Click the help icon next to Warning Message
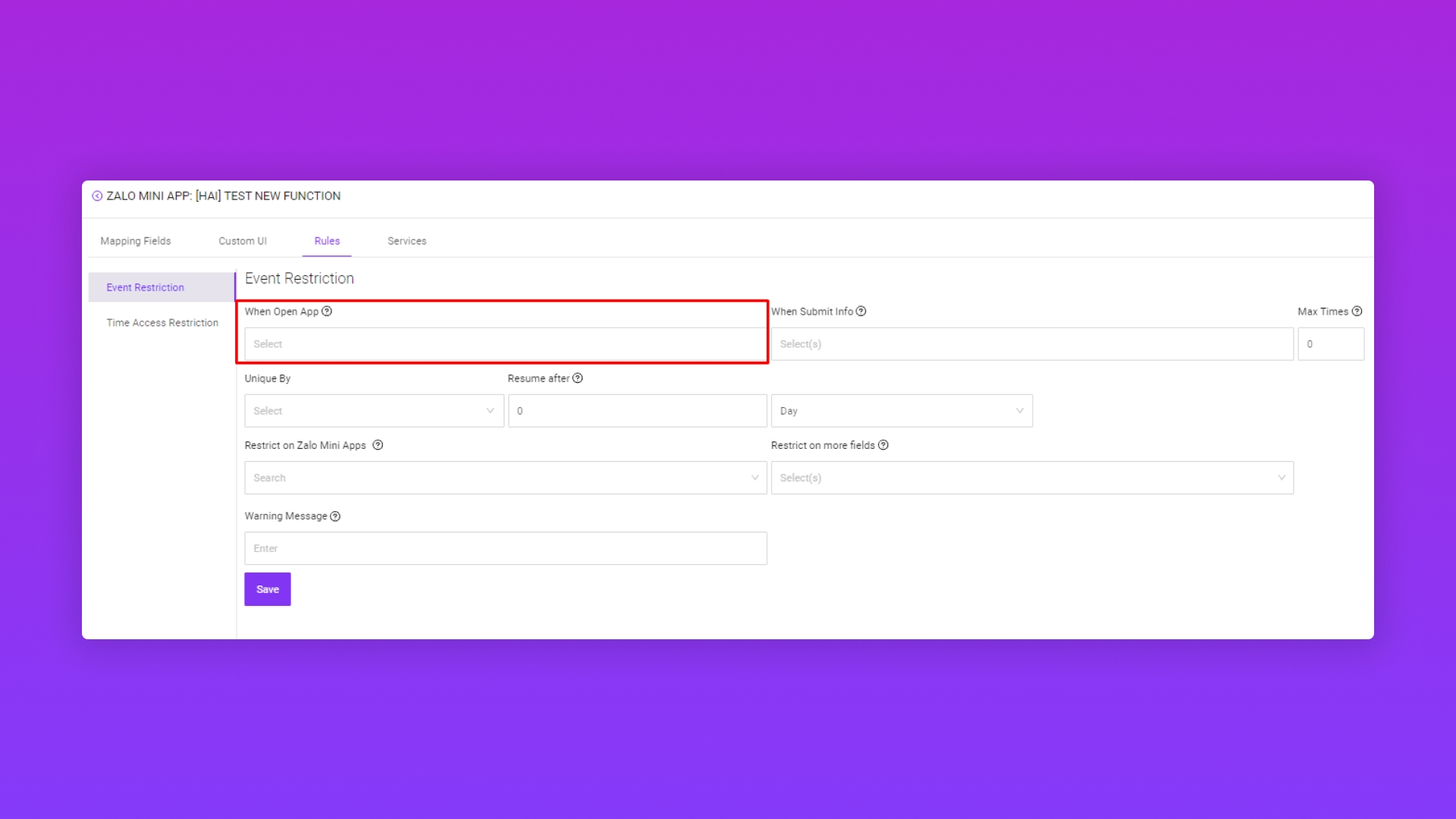The height and width of the screenshot is (819, 1456). [x=335, y=516]
